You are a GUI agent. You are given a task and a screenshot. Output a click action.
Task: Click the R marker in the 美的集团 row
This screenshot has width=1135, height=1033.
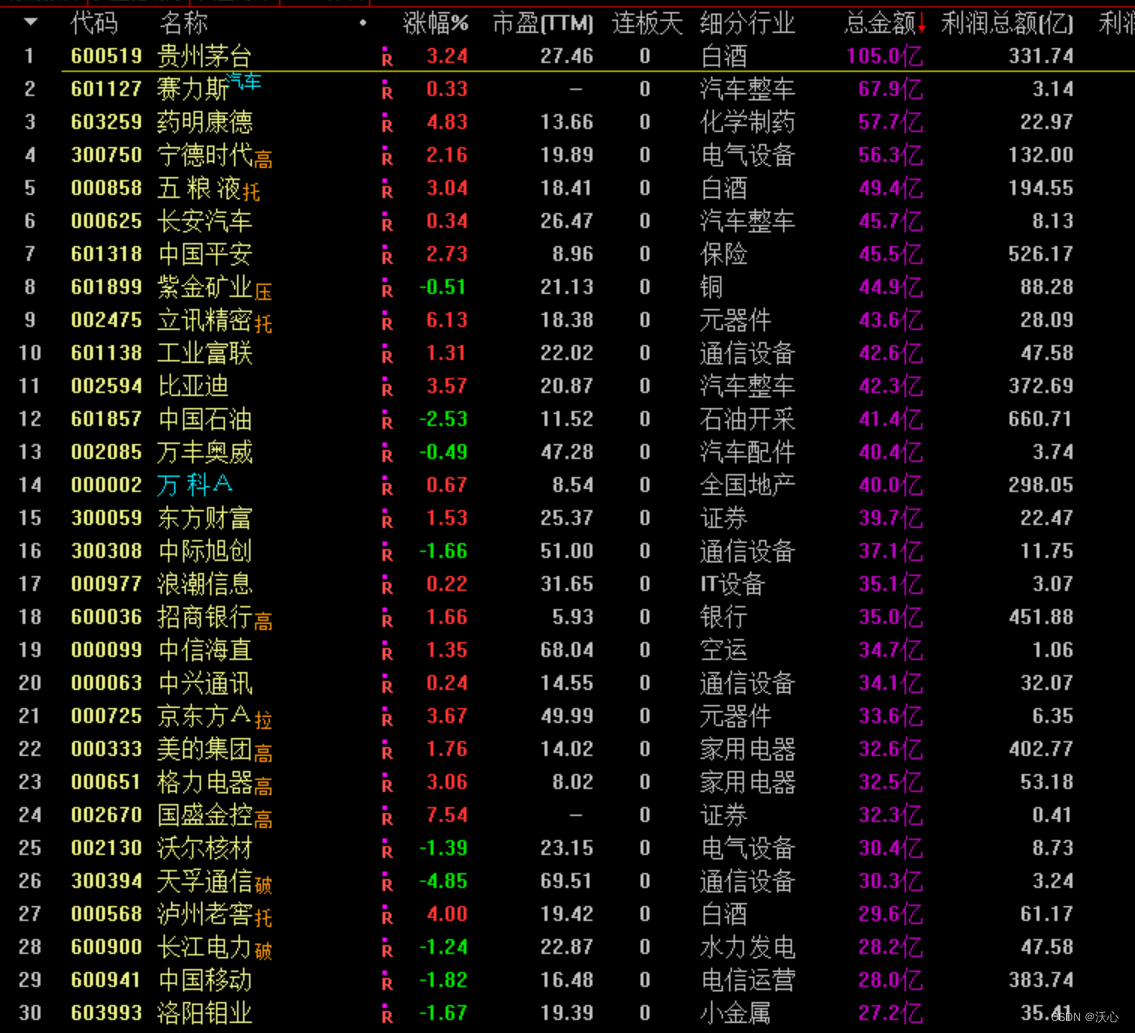(x=387, y=750)
